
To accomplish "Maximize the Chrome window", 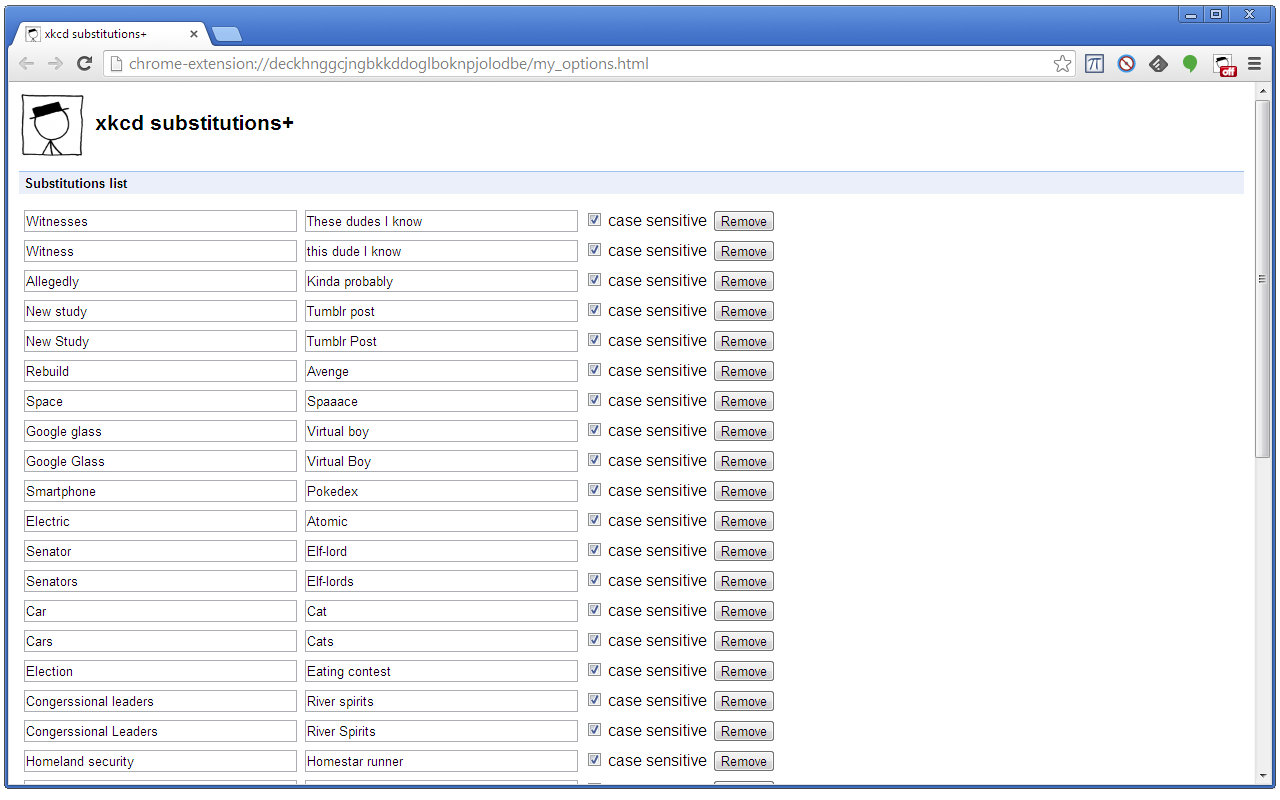I will click(1216, 14).
